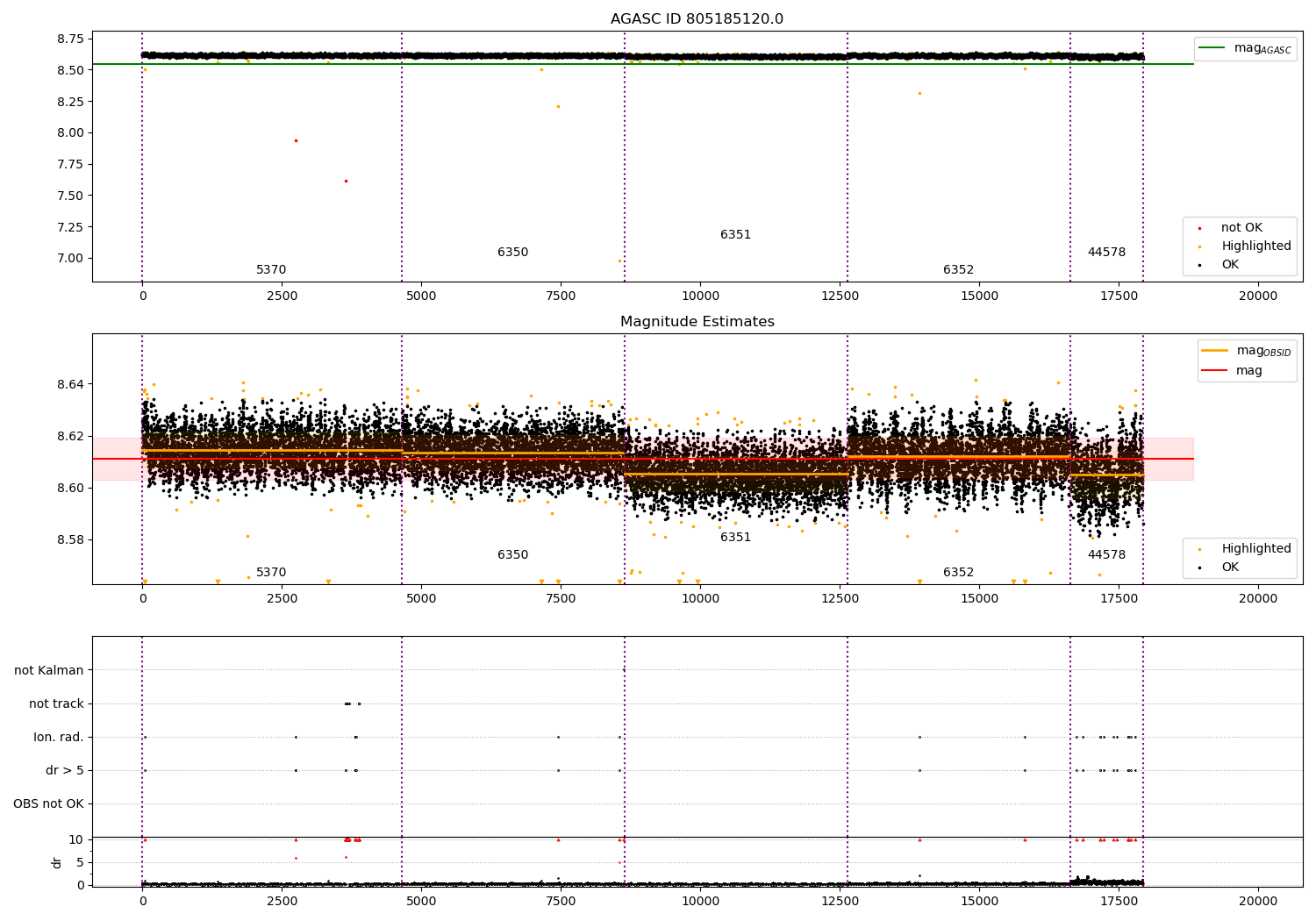Click the 8.64 y-axis tick label
The height and width of the screenshot is (921, 1316).
pyautogui.click(x=70, y=385)
